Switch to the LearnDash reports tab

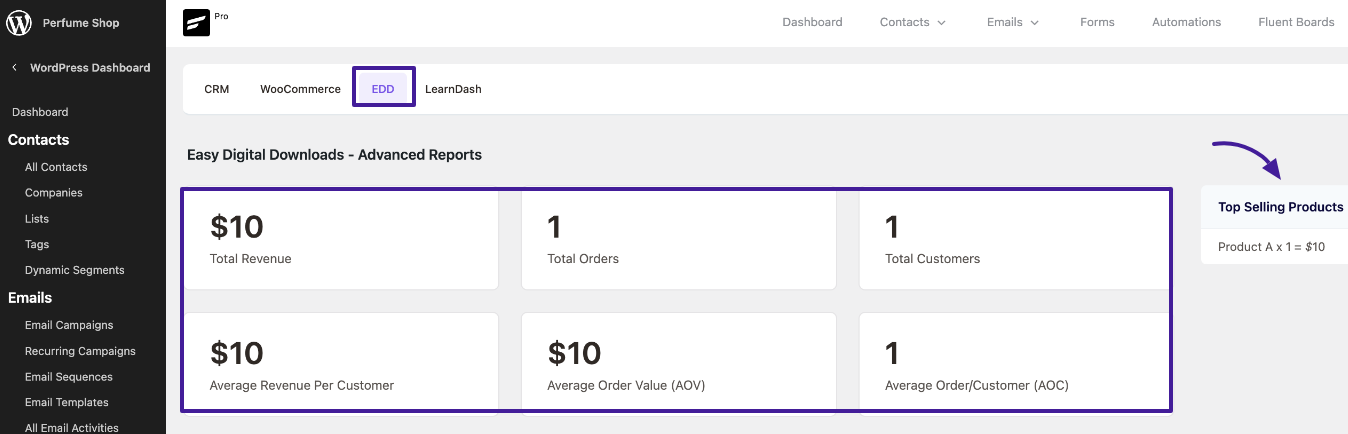453,89
